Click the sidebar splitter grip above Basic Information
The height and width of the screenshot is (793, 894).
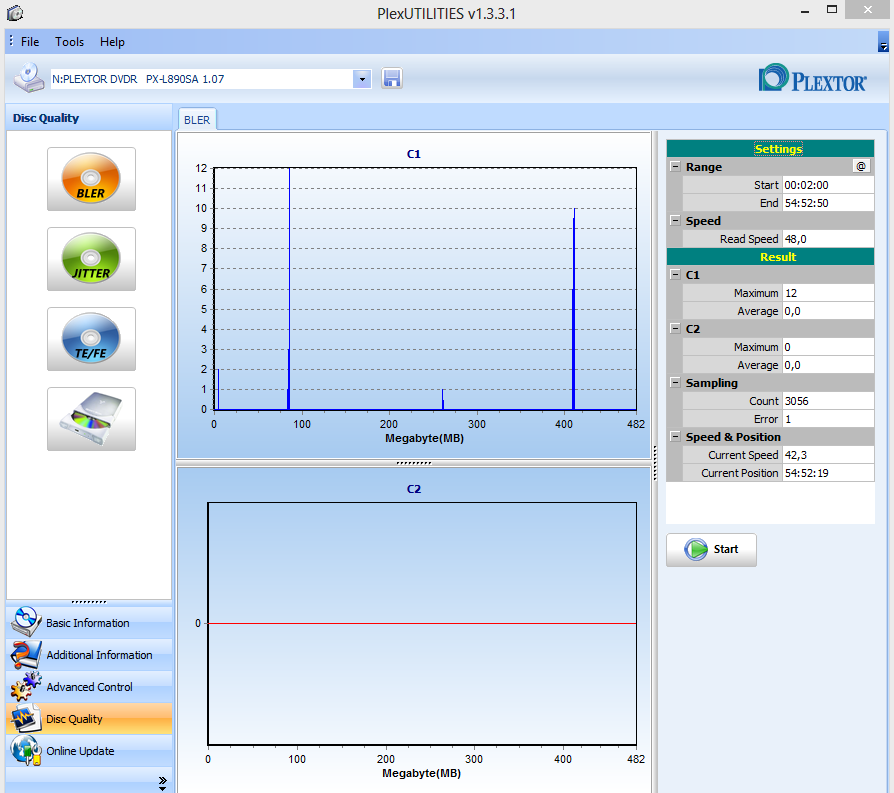click(x=89, y=602)
